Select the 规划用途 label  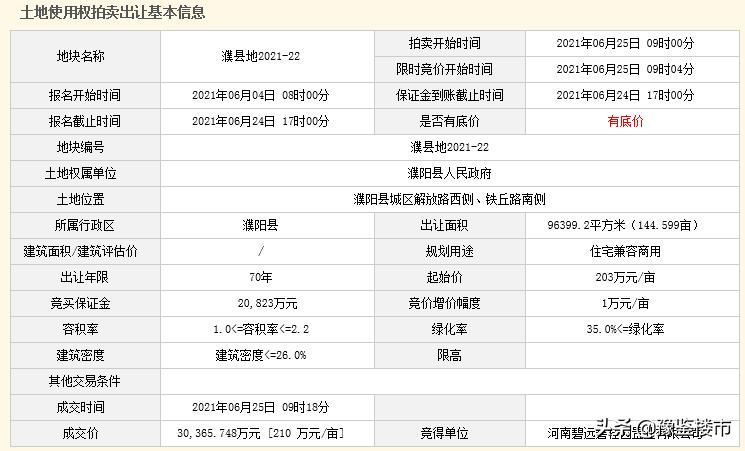click(449, 251)
